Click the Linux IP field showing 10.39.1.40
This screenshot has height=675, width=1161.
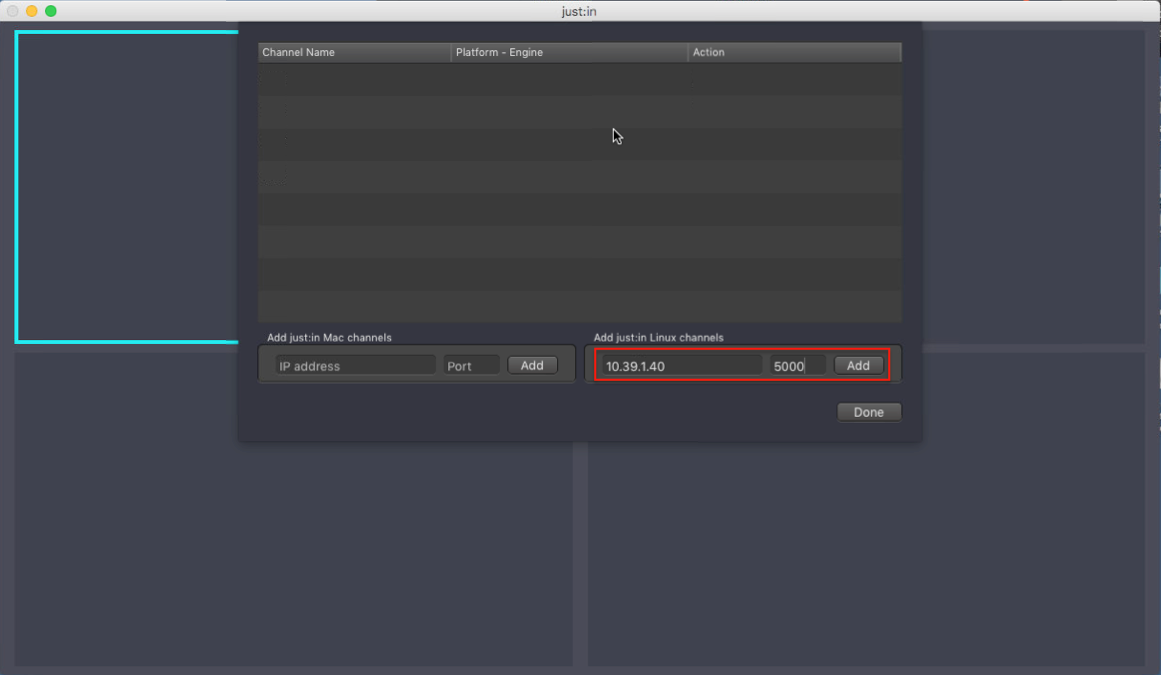tap(681, 366)
